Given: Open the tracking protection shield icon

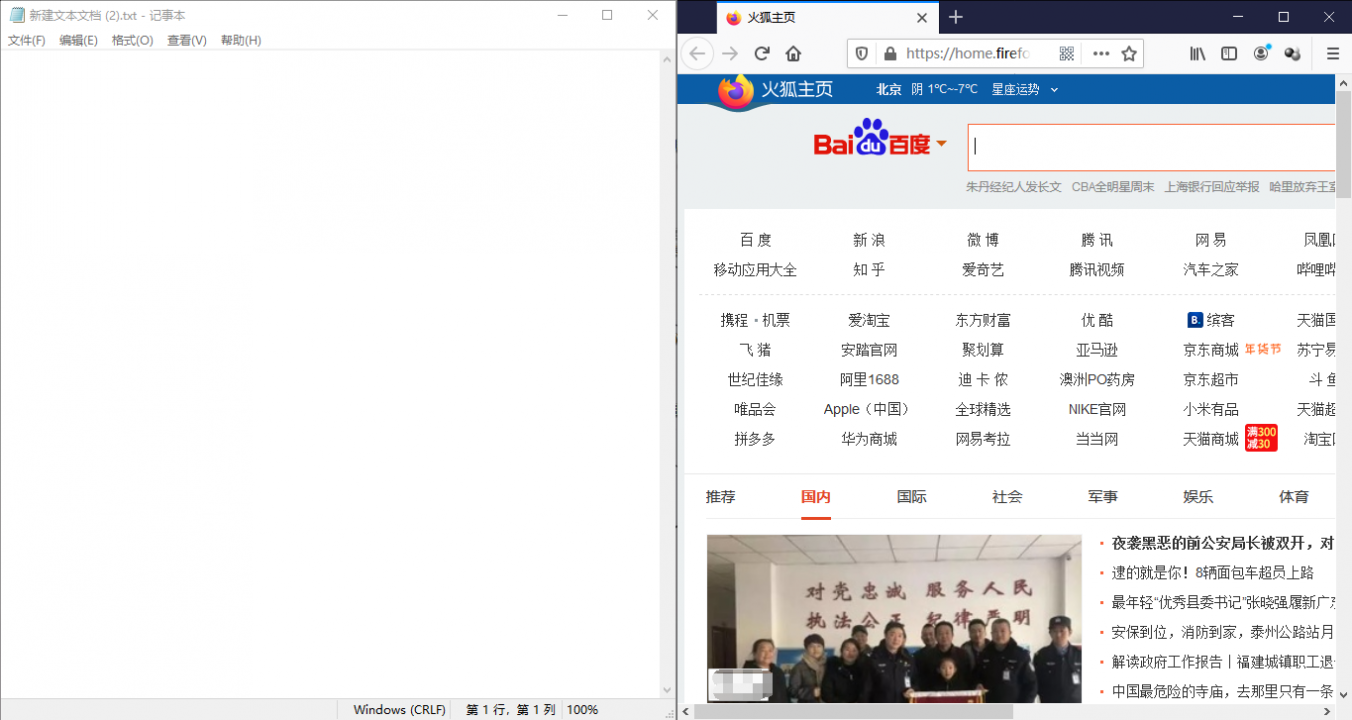Looking at the screenshot, I should click(862, 54).
